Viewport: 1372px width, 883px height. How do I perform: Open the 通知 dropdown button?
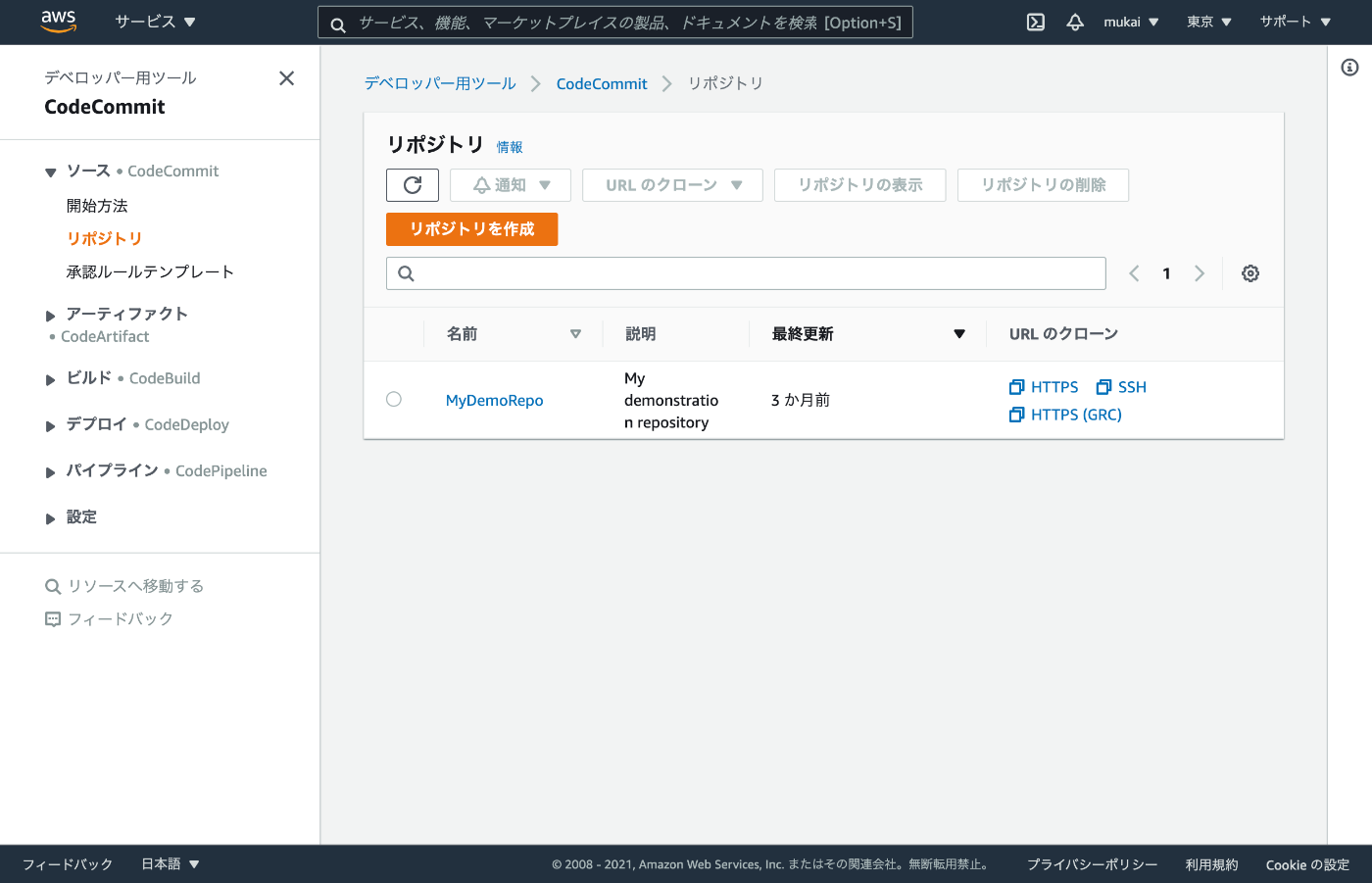(x=511, y=185)
